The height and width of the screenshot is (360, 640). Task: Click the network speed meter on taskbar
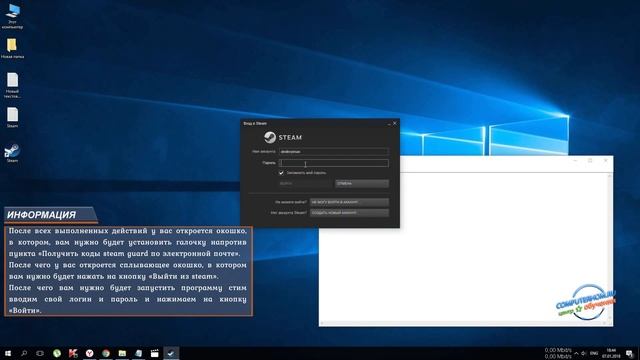click(558, 353)
